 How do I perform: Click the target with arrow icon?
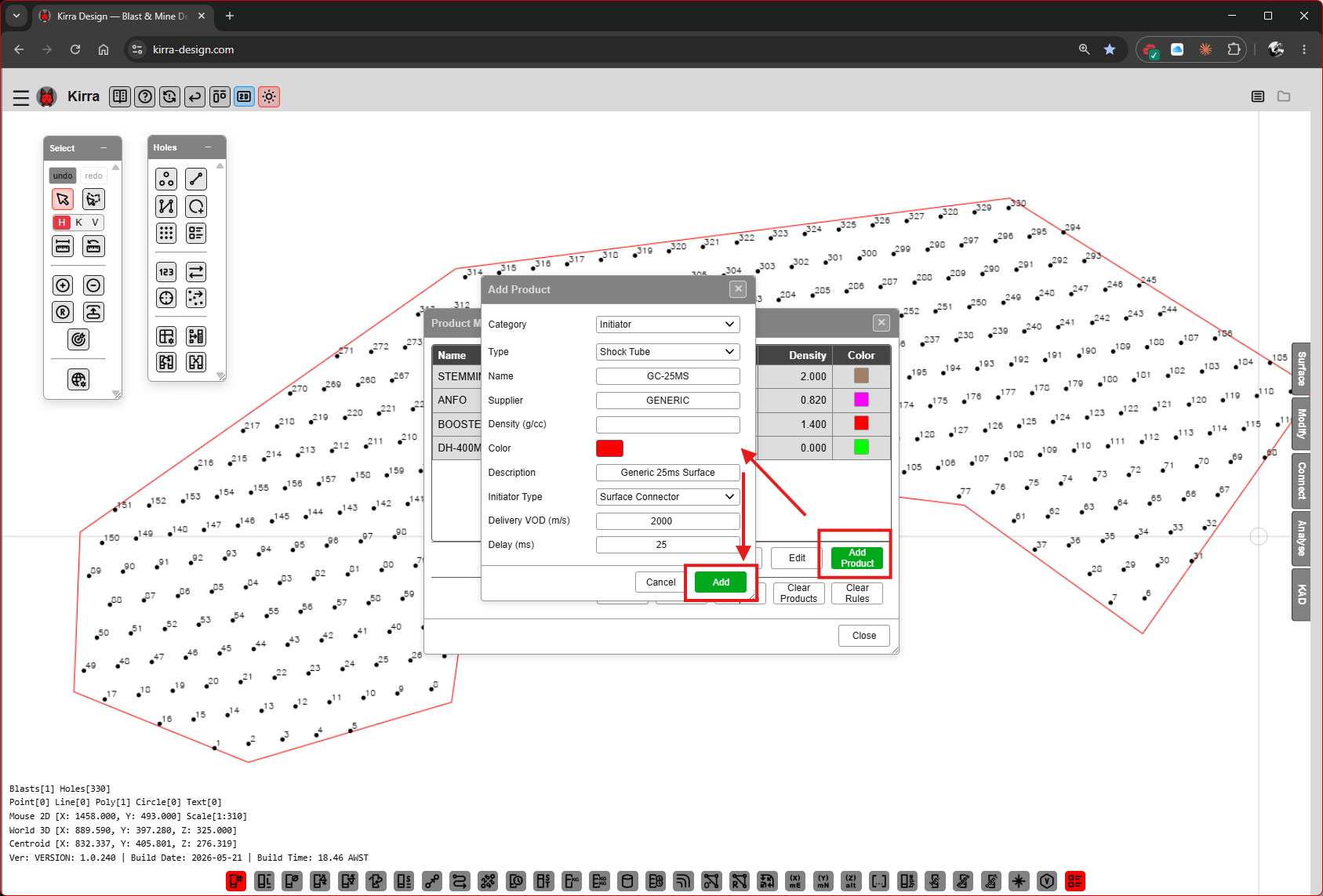click(78, 339)
